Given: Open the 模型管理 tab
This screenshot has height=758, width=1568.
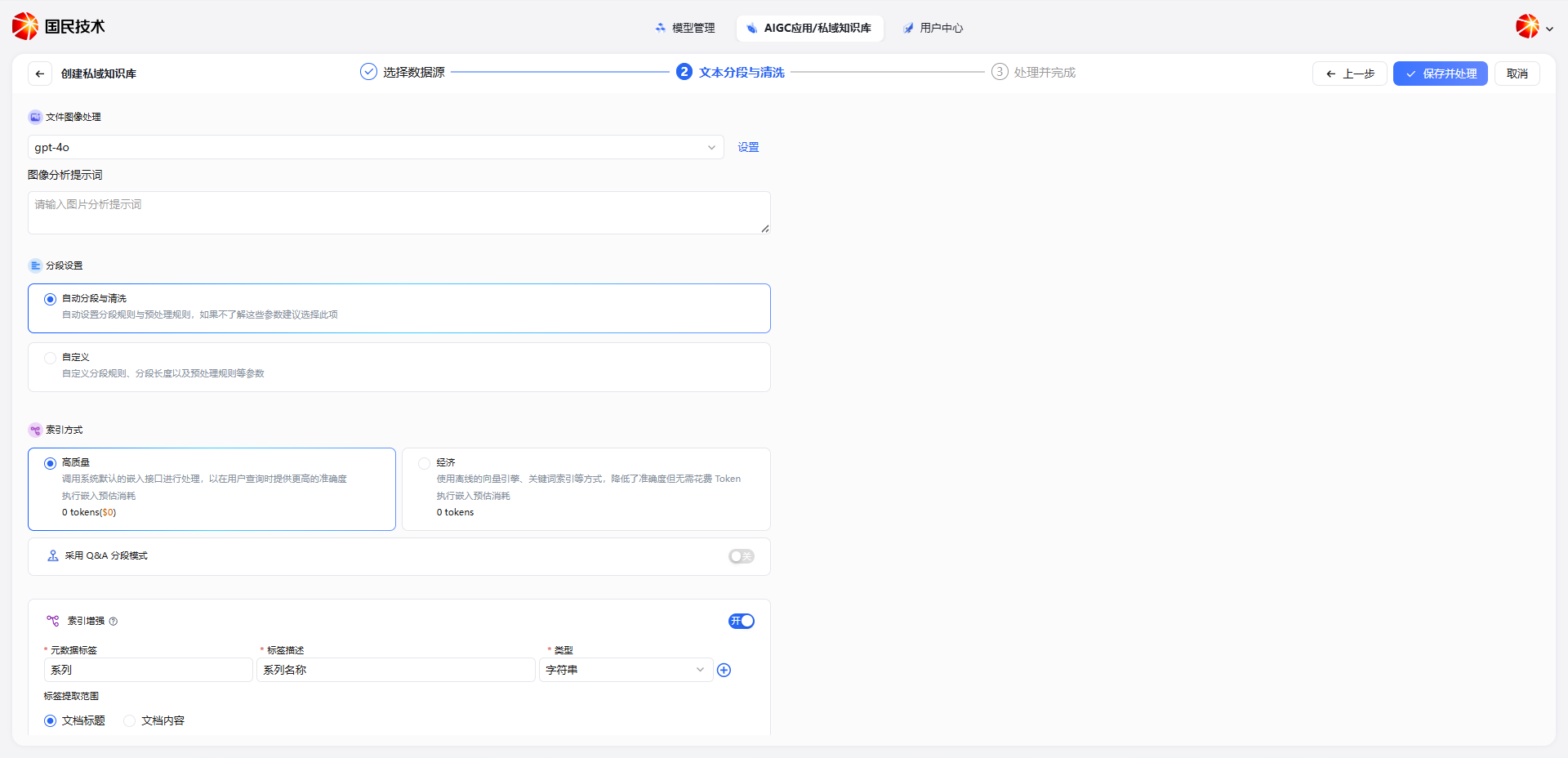Looking at the screenshot, I should click(685, 28).
